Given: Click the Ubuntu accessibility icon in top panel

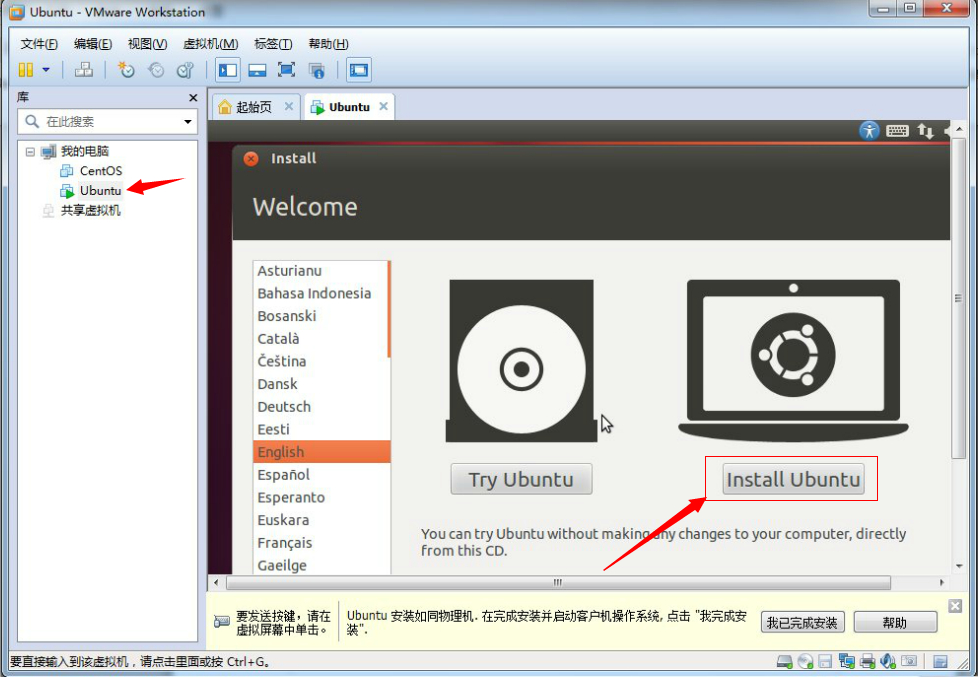Looking at the screenshot, I should 869,130.
